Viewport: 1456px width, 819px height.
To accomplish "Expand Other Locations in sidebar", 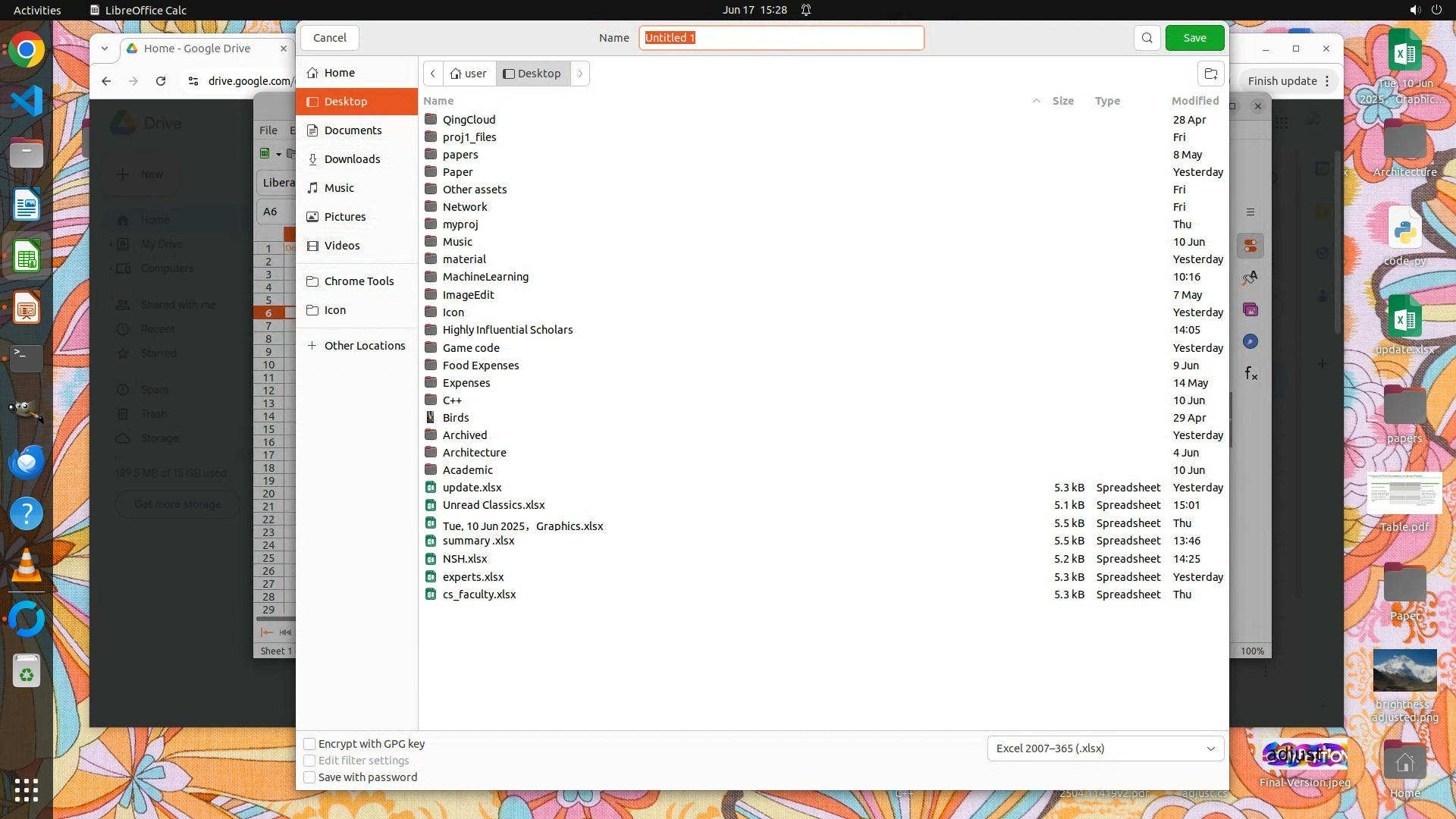I will [364, 346].
